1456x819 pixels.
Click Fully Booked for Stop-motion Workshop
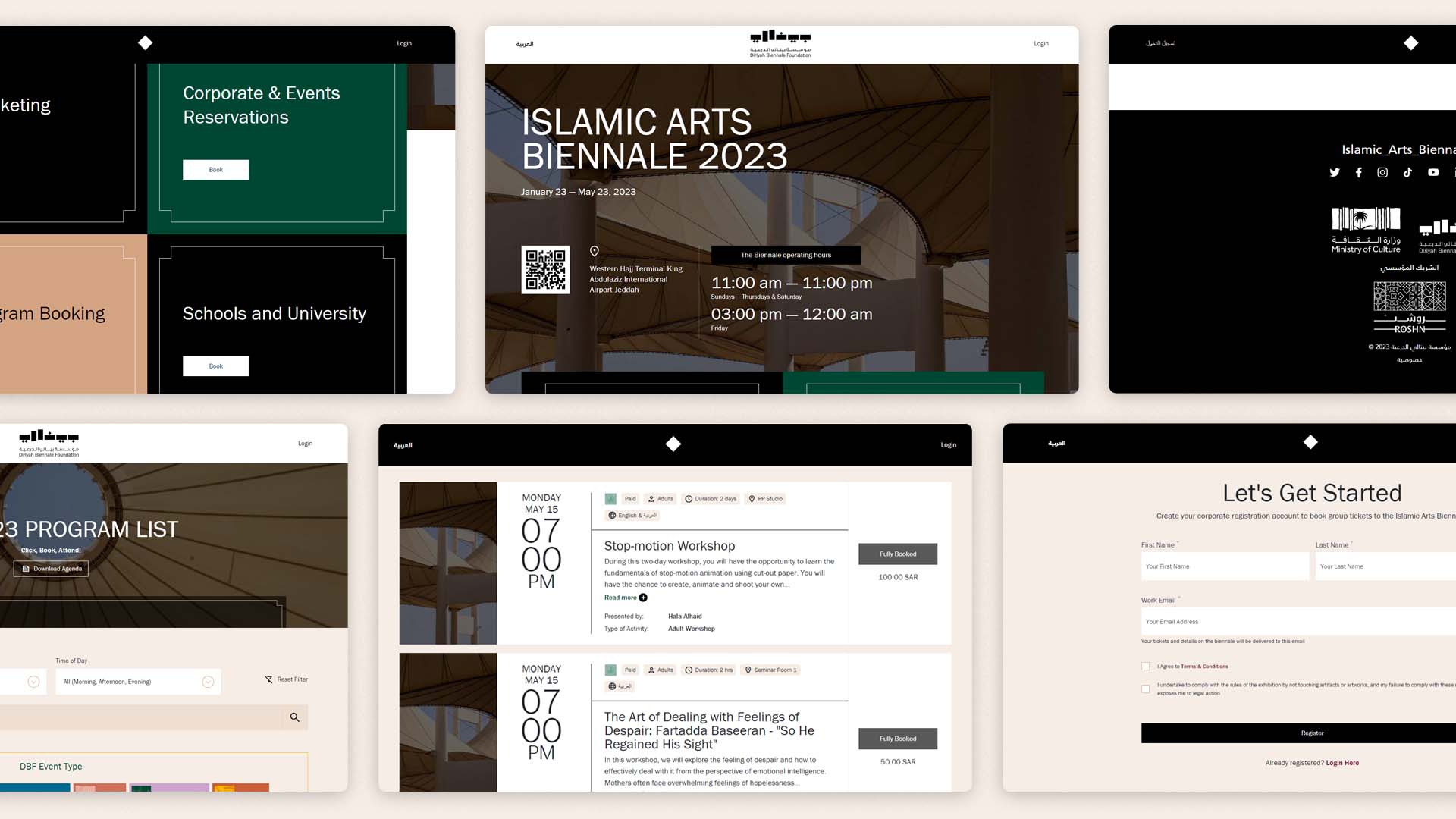click(898, 554)
